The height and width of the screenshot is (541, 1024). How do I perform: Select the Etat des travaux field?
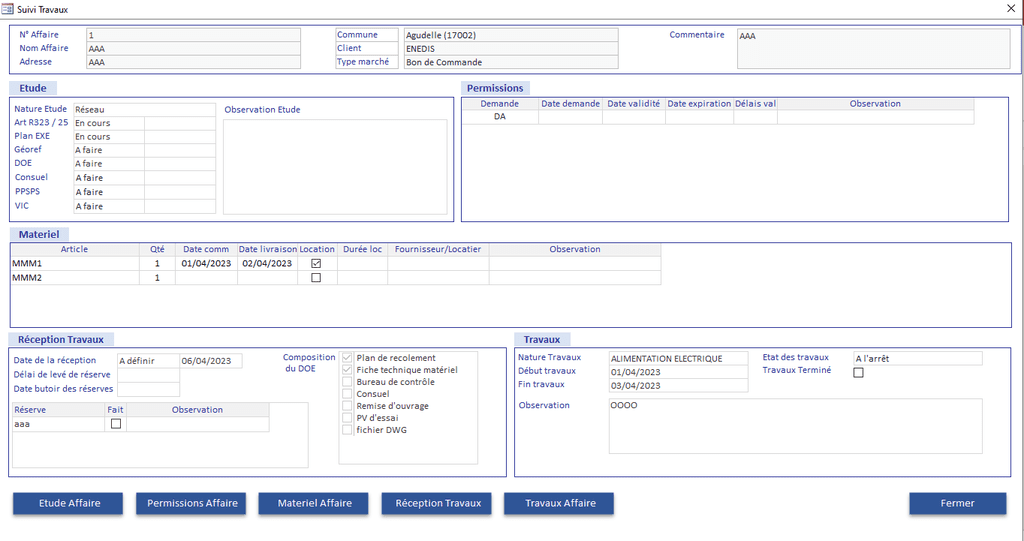click(x=917, y=358)
